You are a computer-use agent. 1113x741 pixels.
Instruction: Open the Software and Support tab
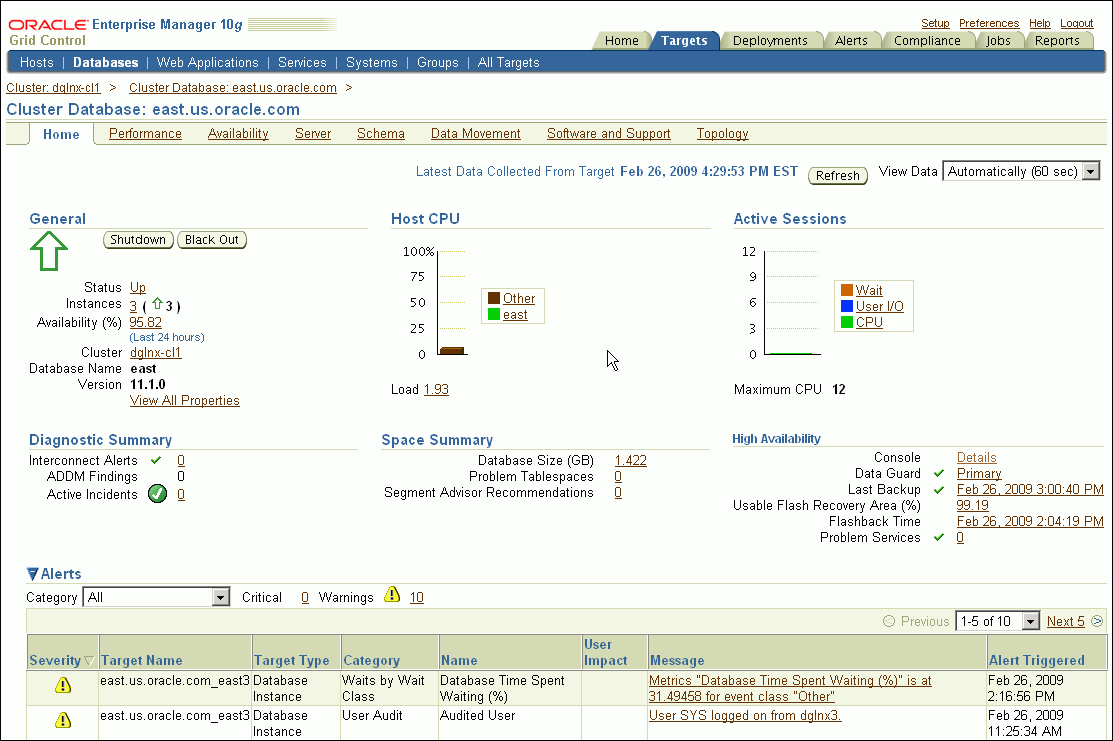click(x=608, y=133)
